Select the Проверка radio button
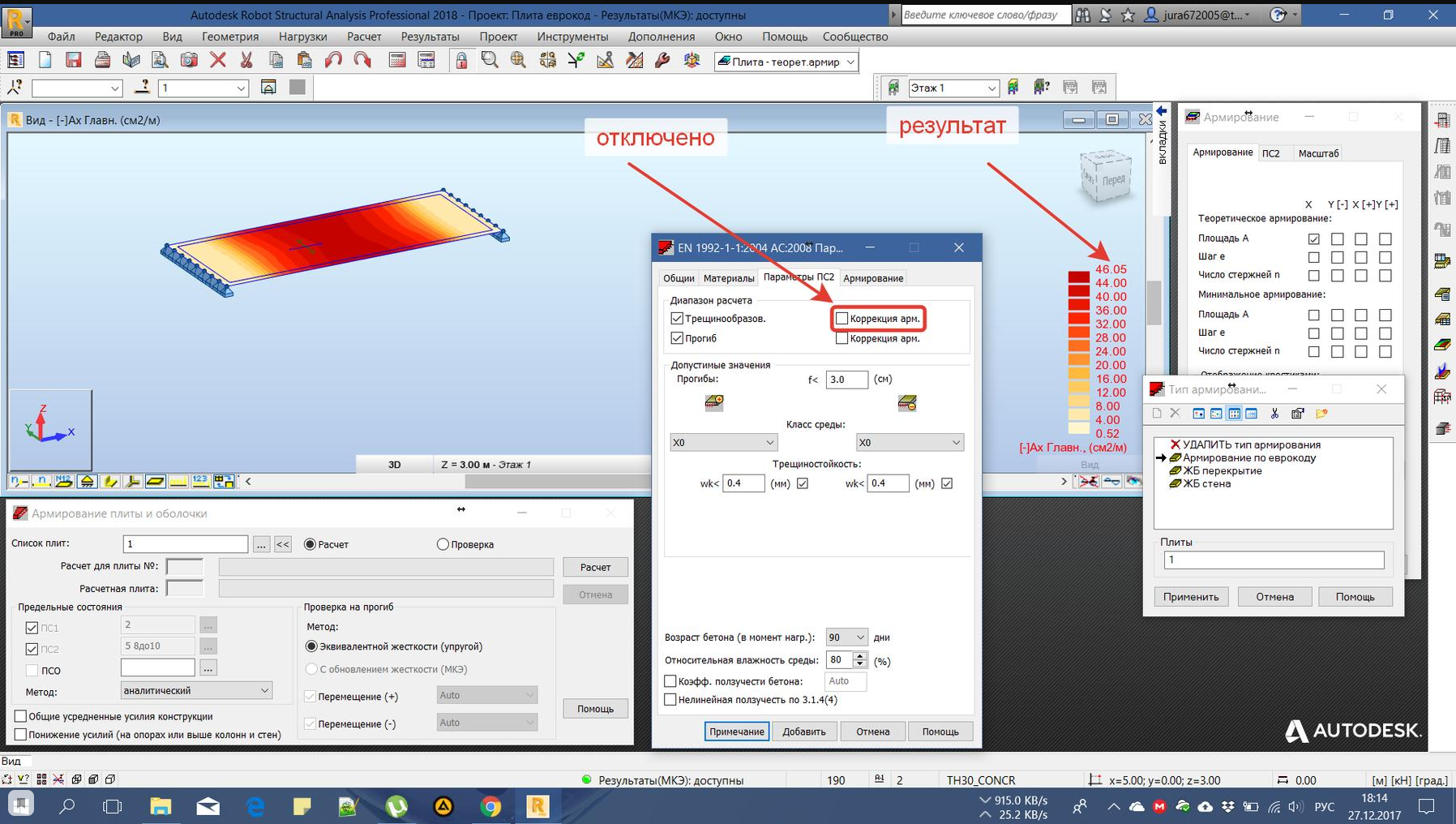 443,544
